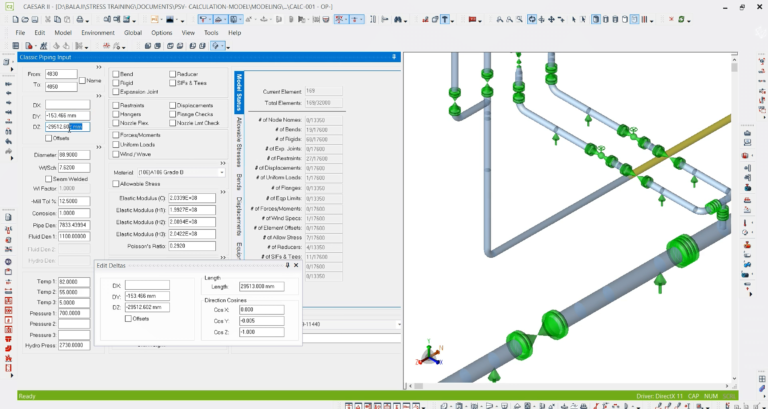768x409 pixels.
Task: Expand the section below Poisson's Ratio
Action: [x=223, y=257]
